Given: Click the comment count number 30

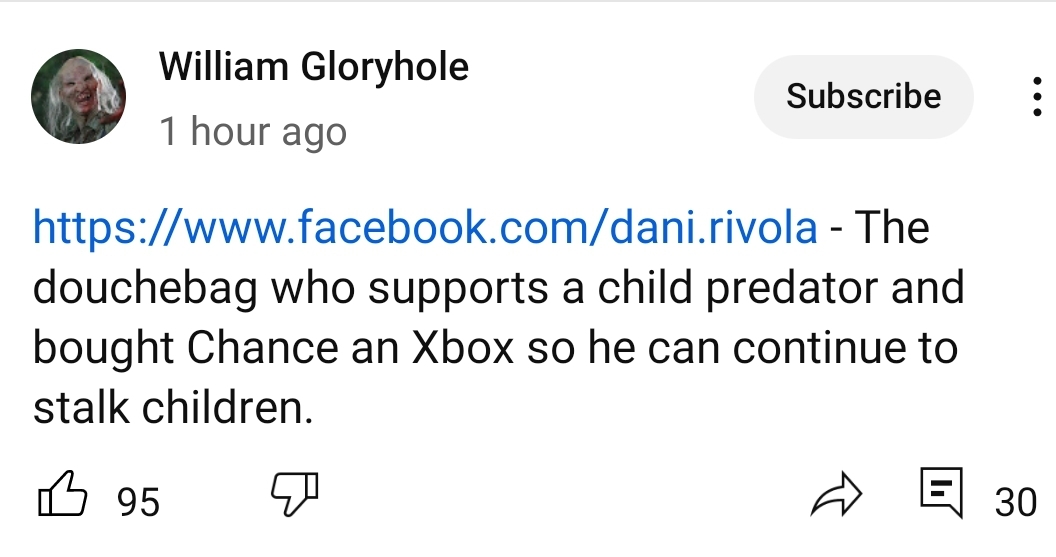Looking at the screenshot, I should [1015, 501].
